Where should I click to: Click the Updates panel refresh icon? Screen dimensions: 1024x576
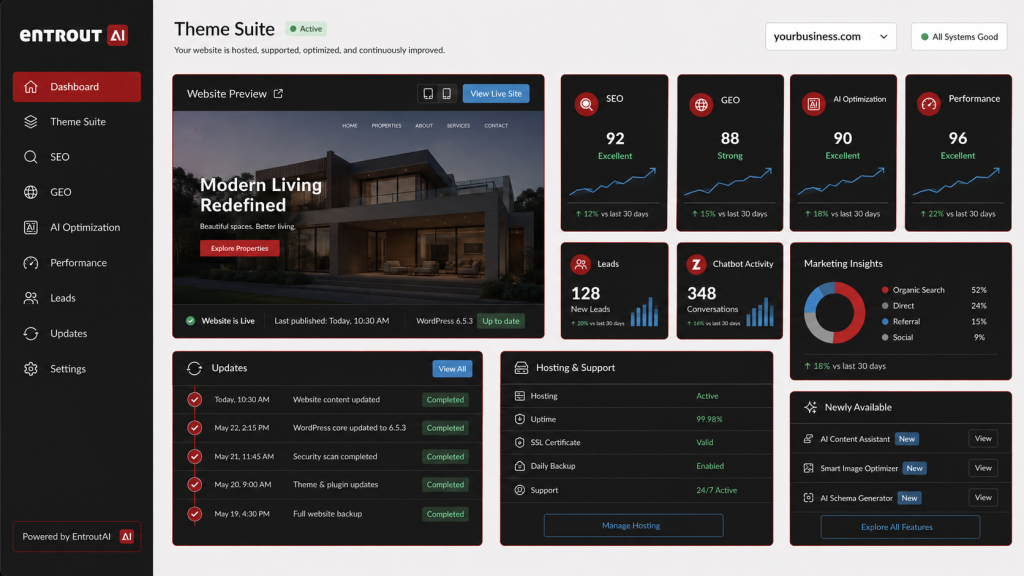point(194,368)
